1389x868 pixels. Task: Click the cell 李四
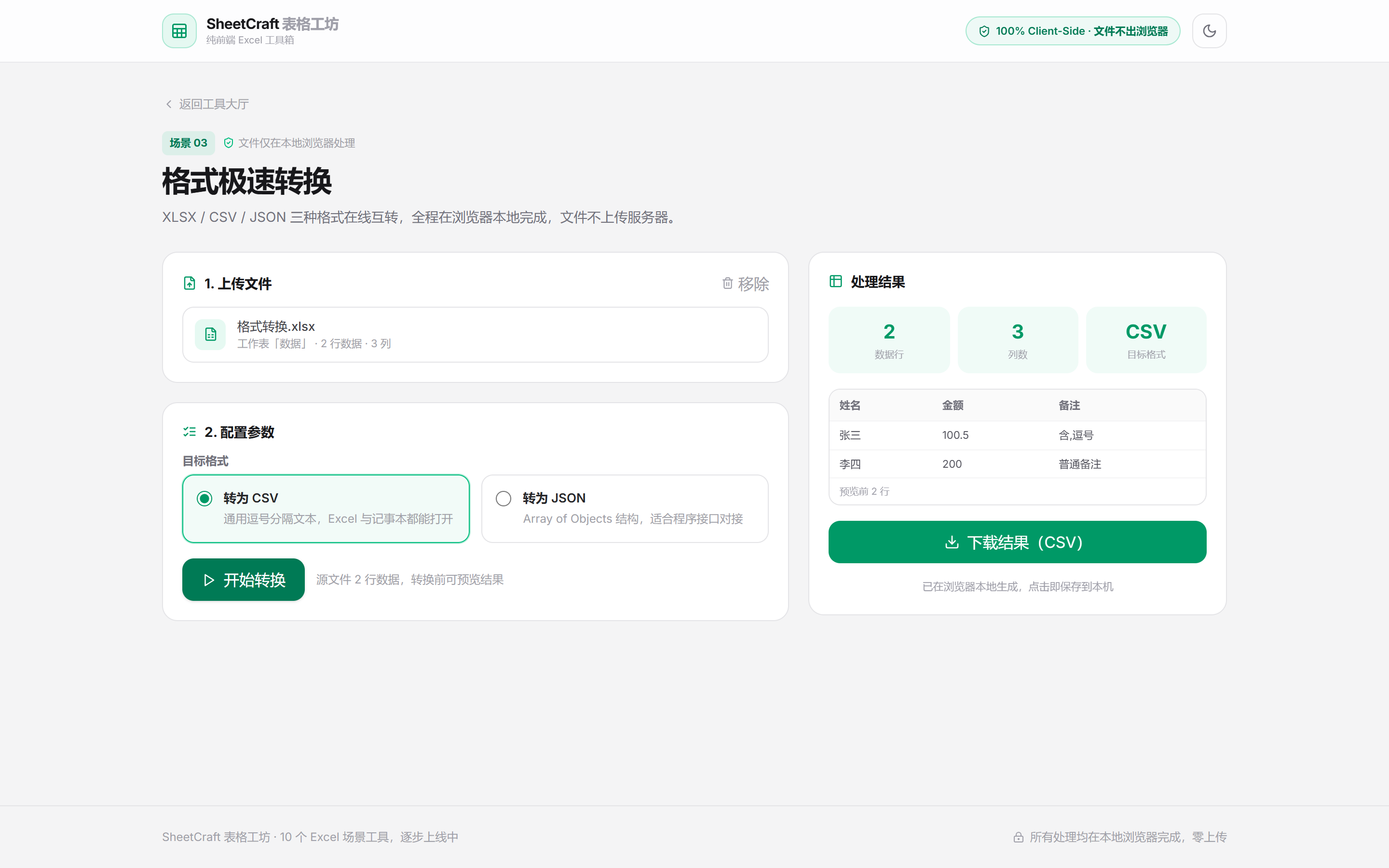coord(849,464)
